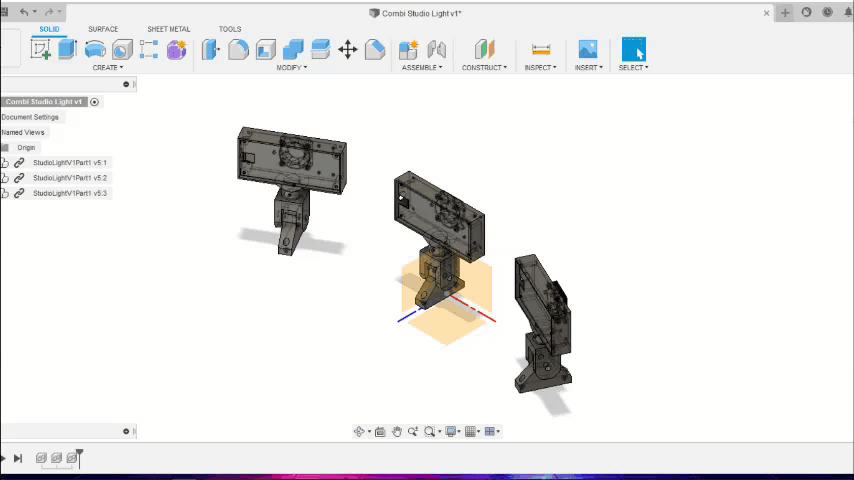Pick the Hole tool

(x=122, y=50)
